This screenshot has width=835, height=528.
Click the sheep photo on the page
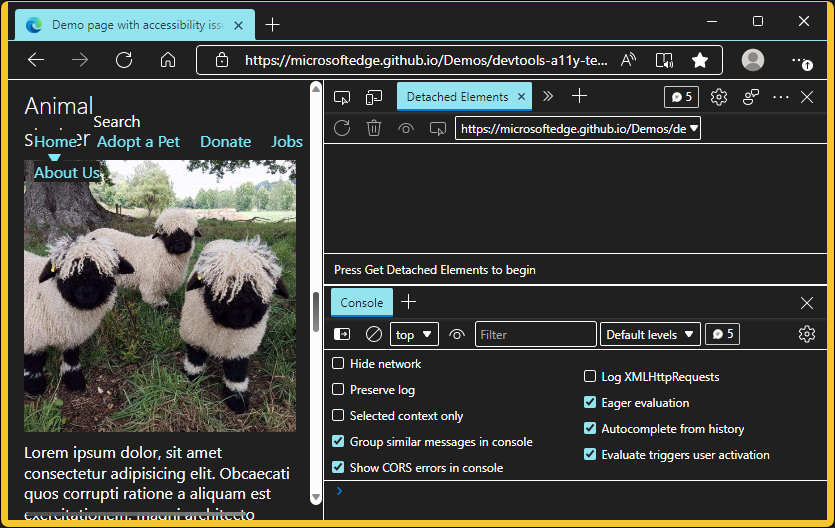(160, 296)
